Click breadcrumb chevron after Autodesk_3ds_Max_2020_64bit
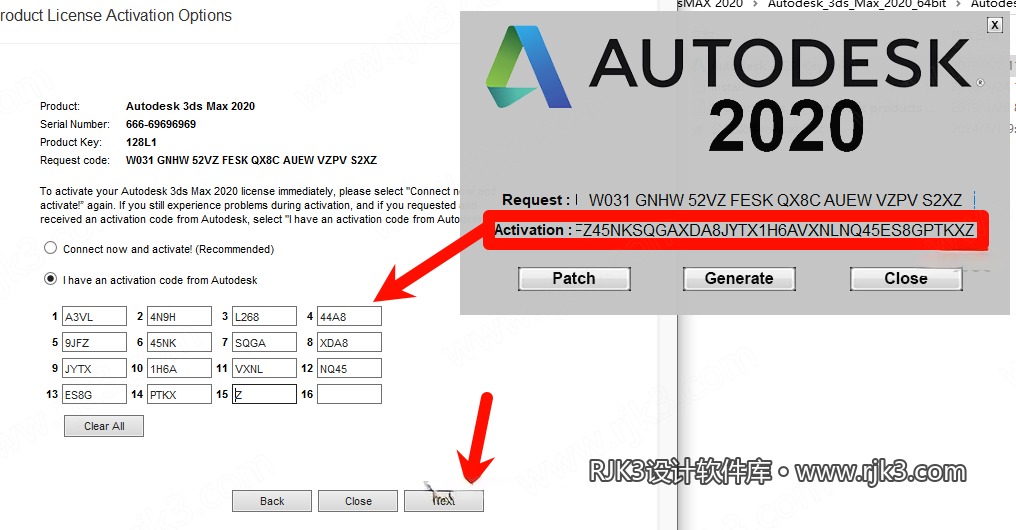1016x530 pixels. (958, 4)
